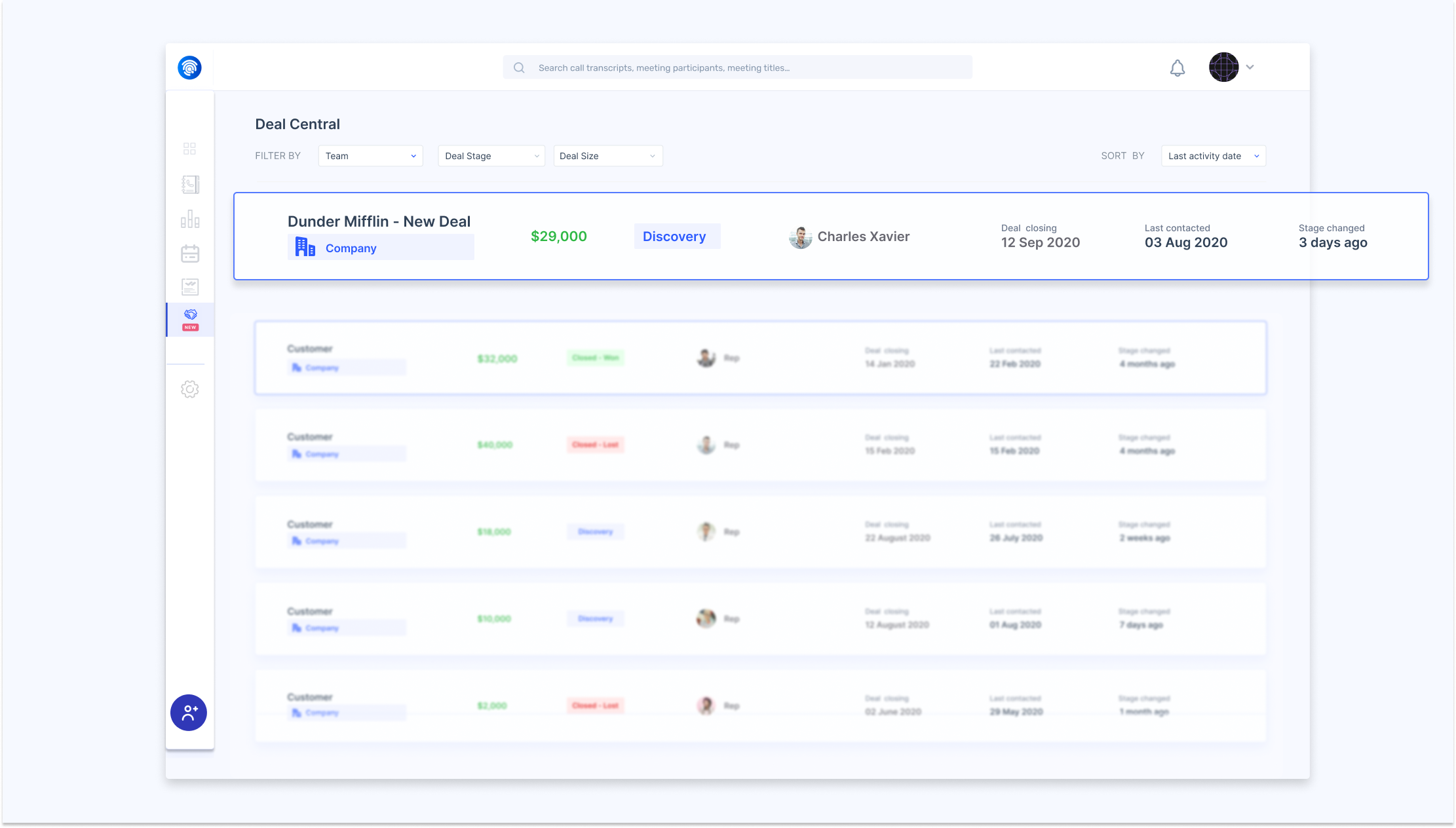Click the 26 July 2020 last contacted date
1456x828 pixels.
click(x=1016, y=538)
